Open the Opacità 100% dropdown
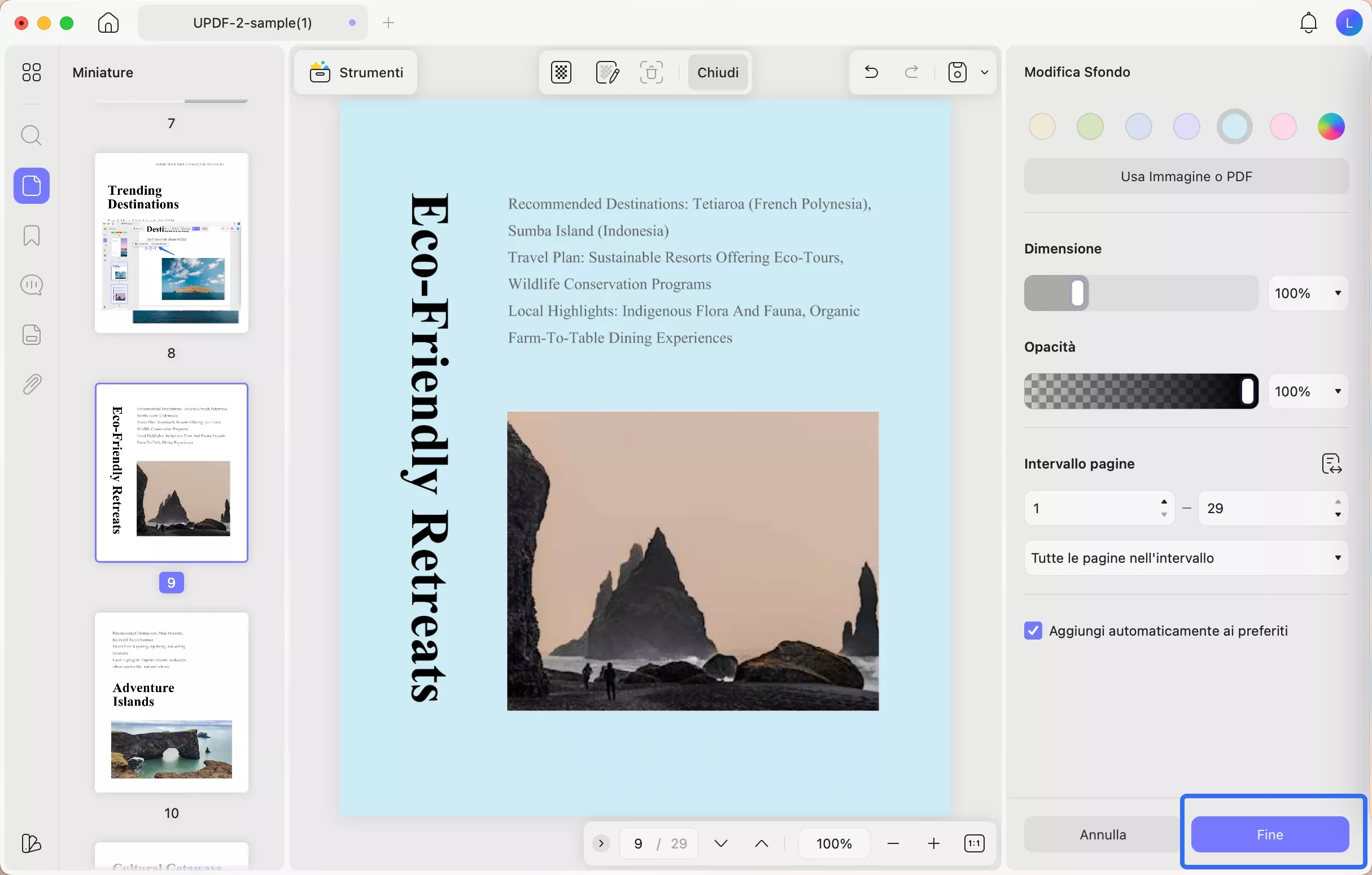The image size is (1372, 875). coord(1308,391)
